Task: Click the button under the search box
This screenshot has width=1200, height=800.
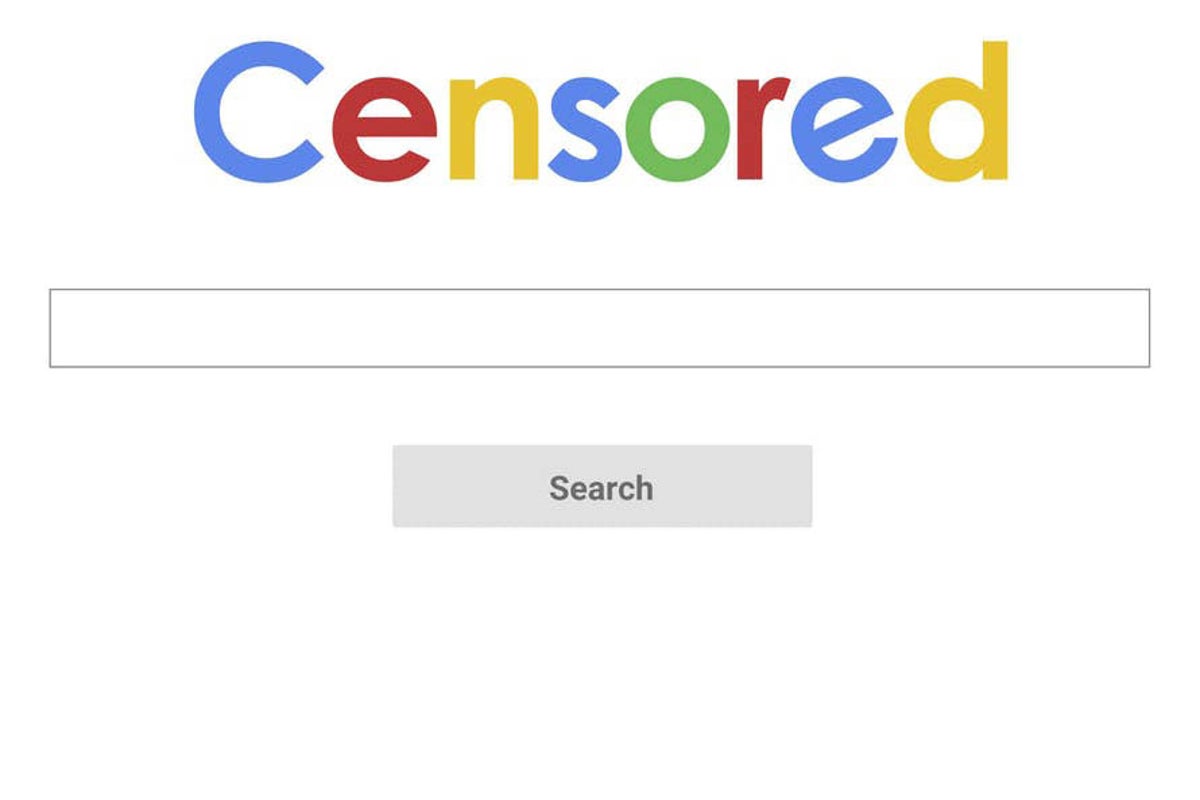Action: point(602,486)
